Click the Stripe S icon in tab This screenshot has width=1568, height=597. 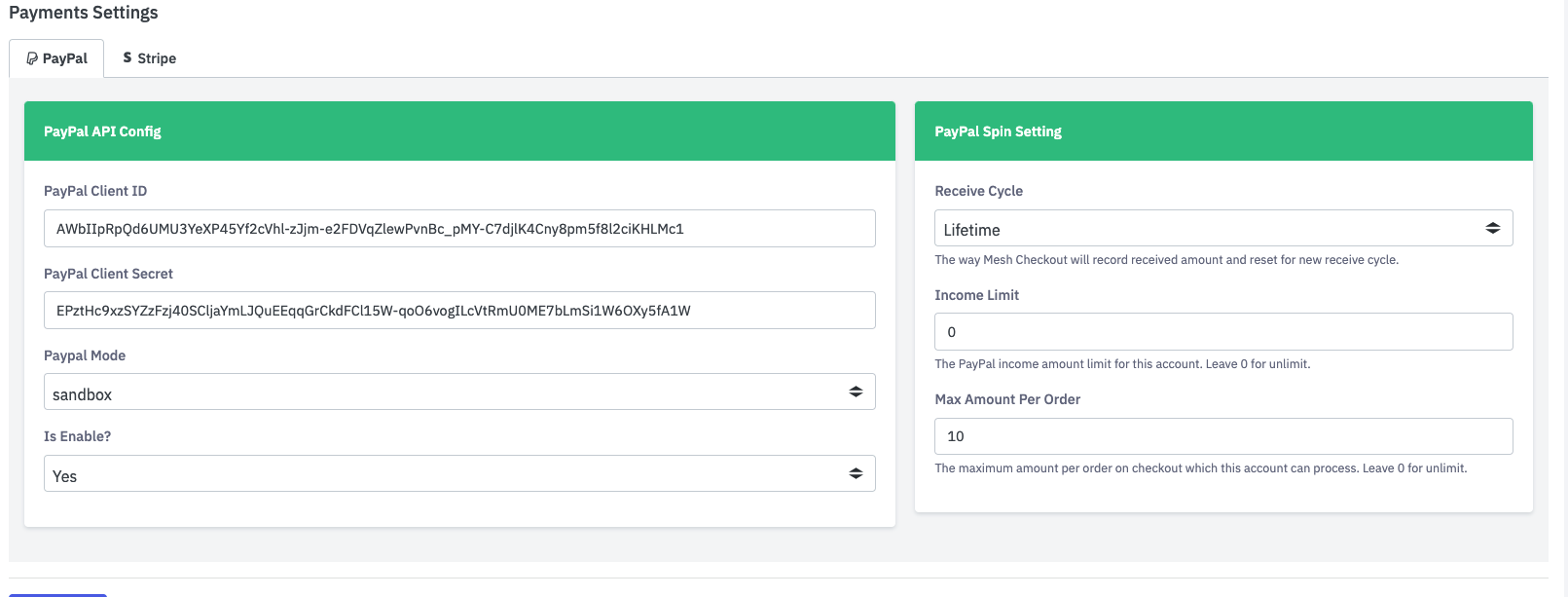[128, 57]
